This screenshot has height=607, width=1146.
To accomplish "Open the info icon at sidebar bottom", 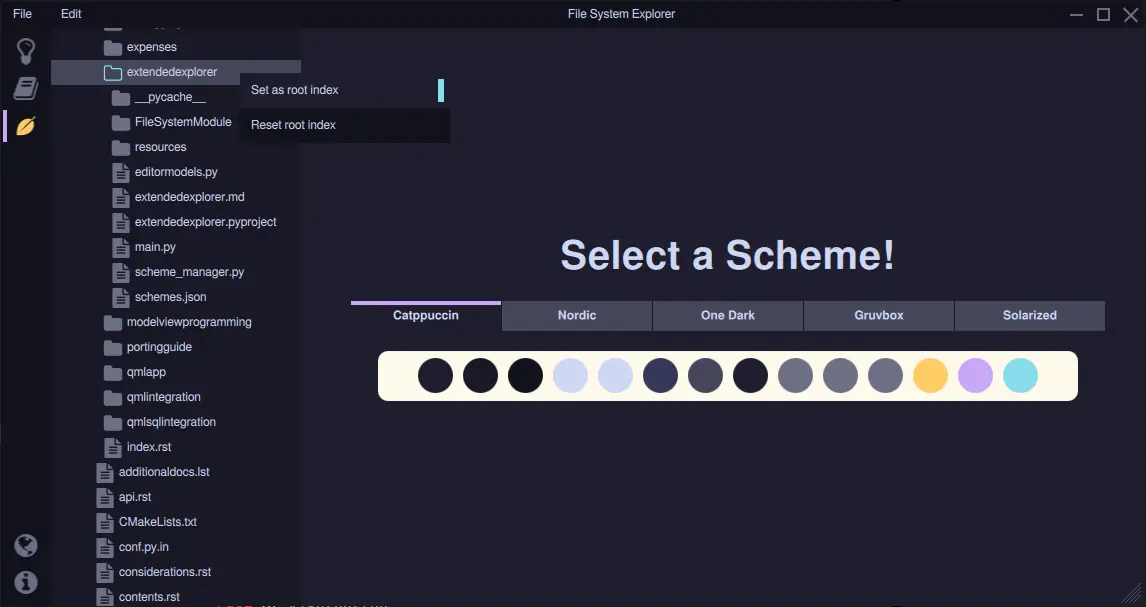I will (26, 582).
